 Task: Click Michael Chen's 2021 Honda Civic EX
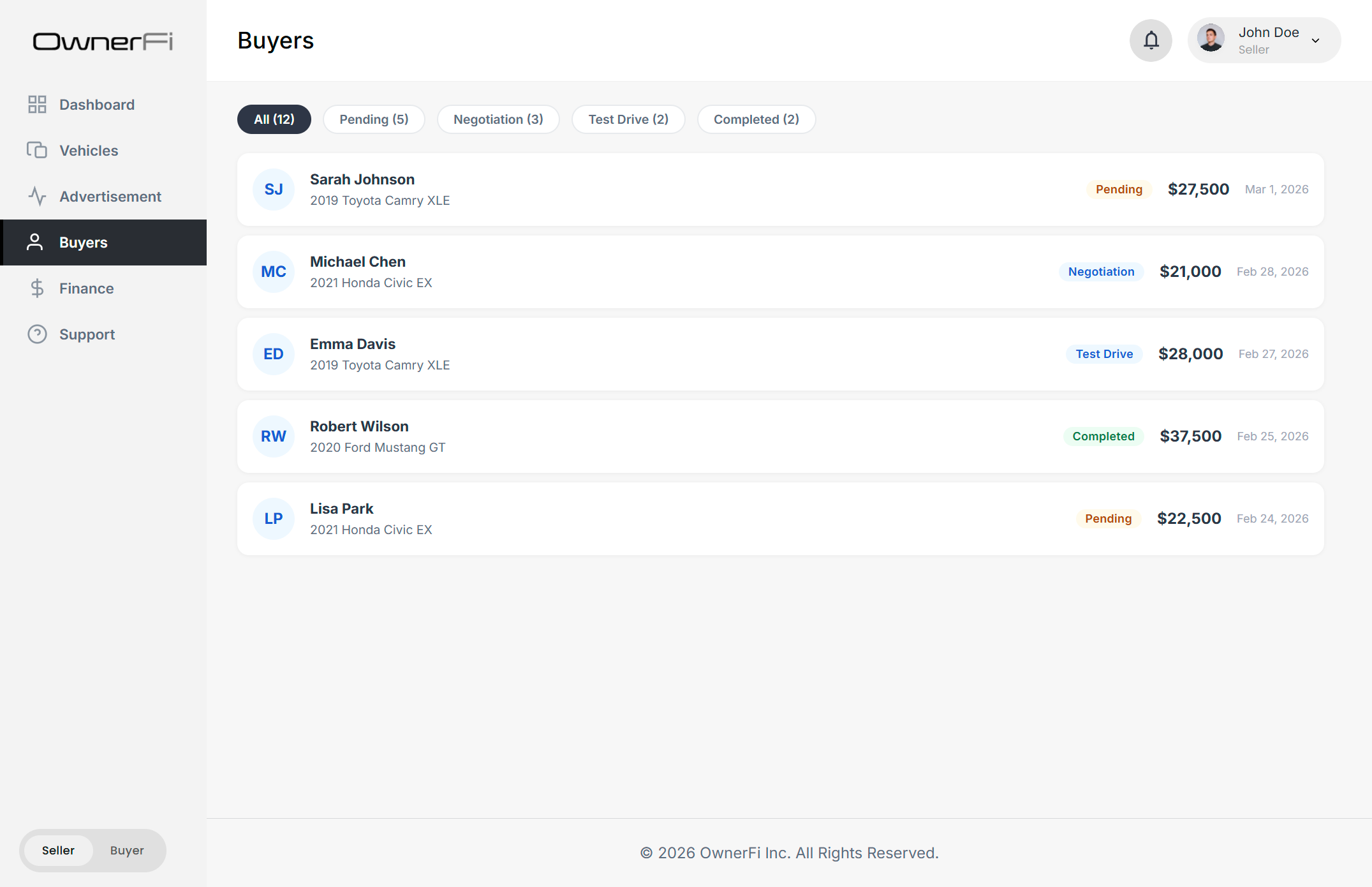(371, 283)
